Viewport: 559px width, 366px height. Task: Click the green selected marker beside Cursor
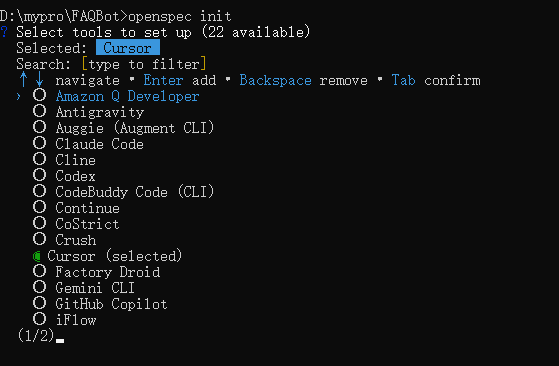coord(36,256)
